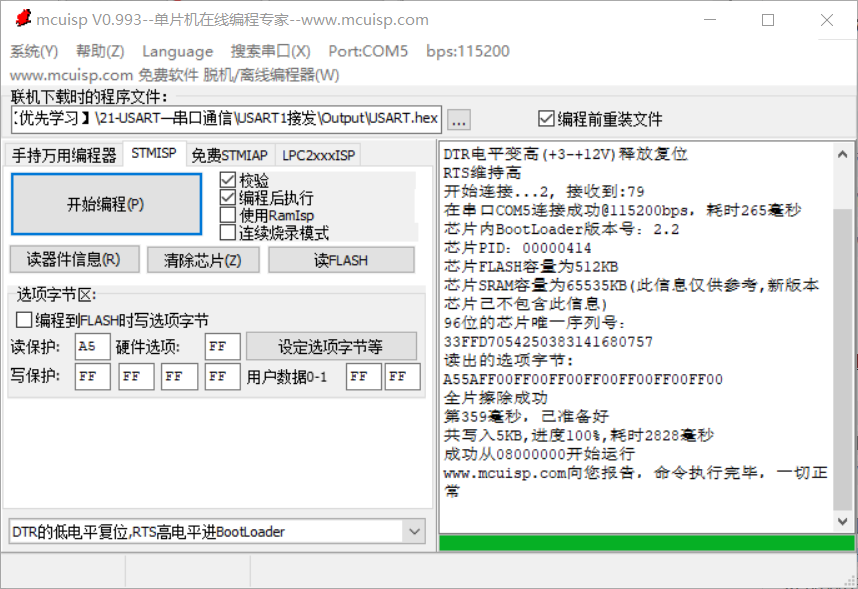Click the 开始编程(P) start programming button

[106, 203]
